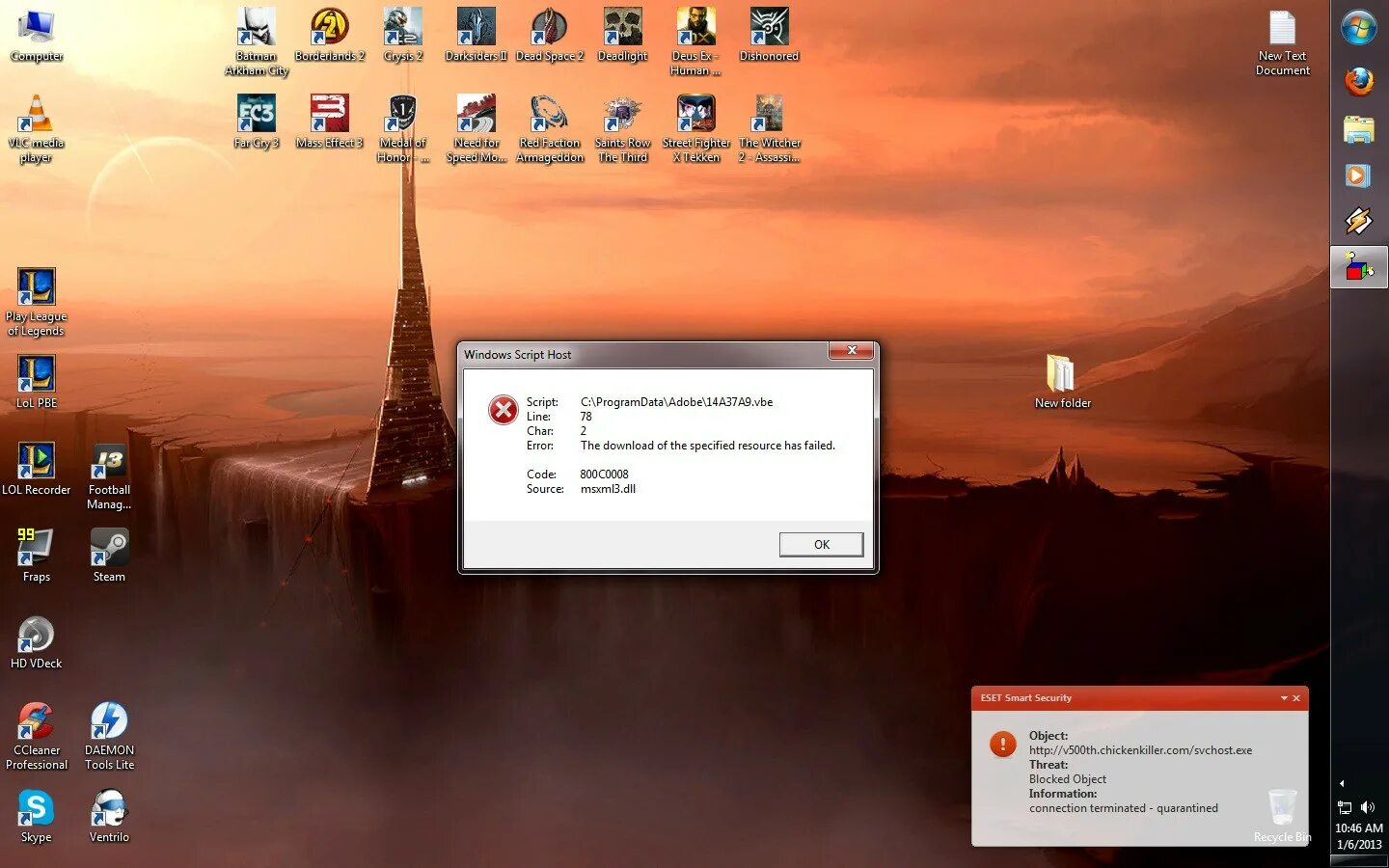Image resolution: width=1389 pixels, height=868 pixels.
Task: Click the LOL Recorder icon
Action: [x=36, y=469]
